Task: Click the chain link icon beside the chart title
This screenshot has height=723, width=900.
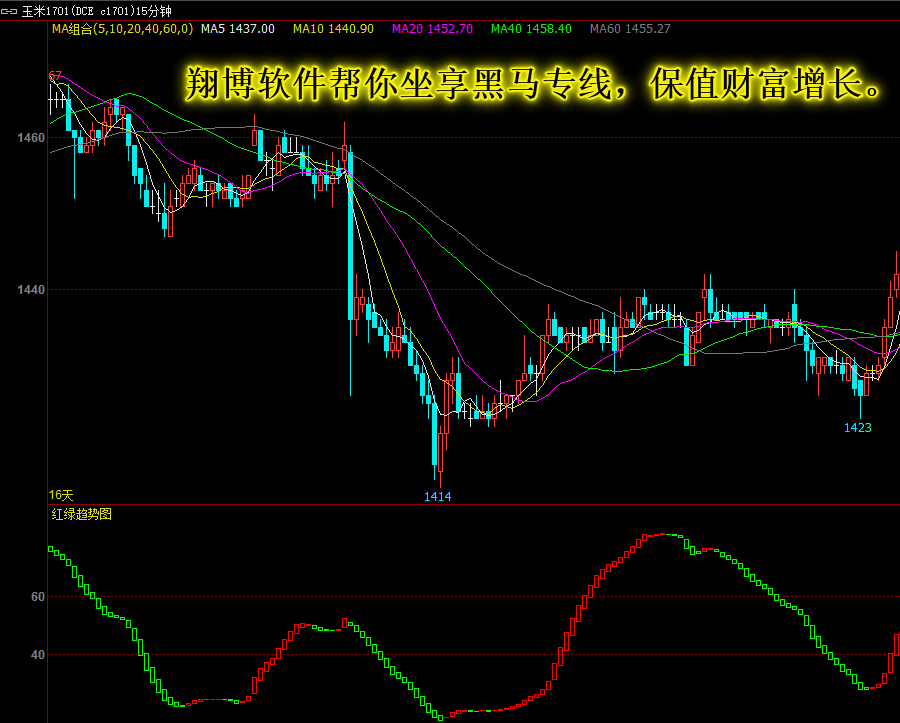Action: point(9,11)
